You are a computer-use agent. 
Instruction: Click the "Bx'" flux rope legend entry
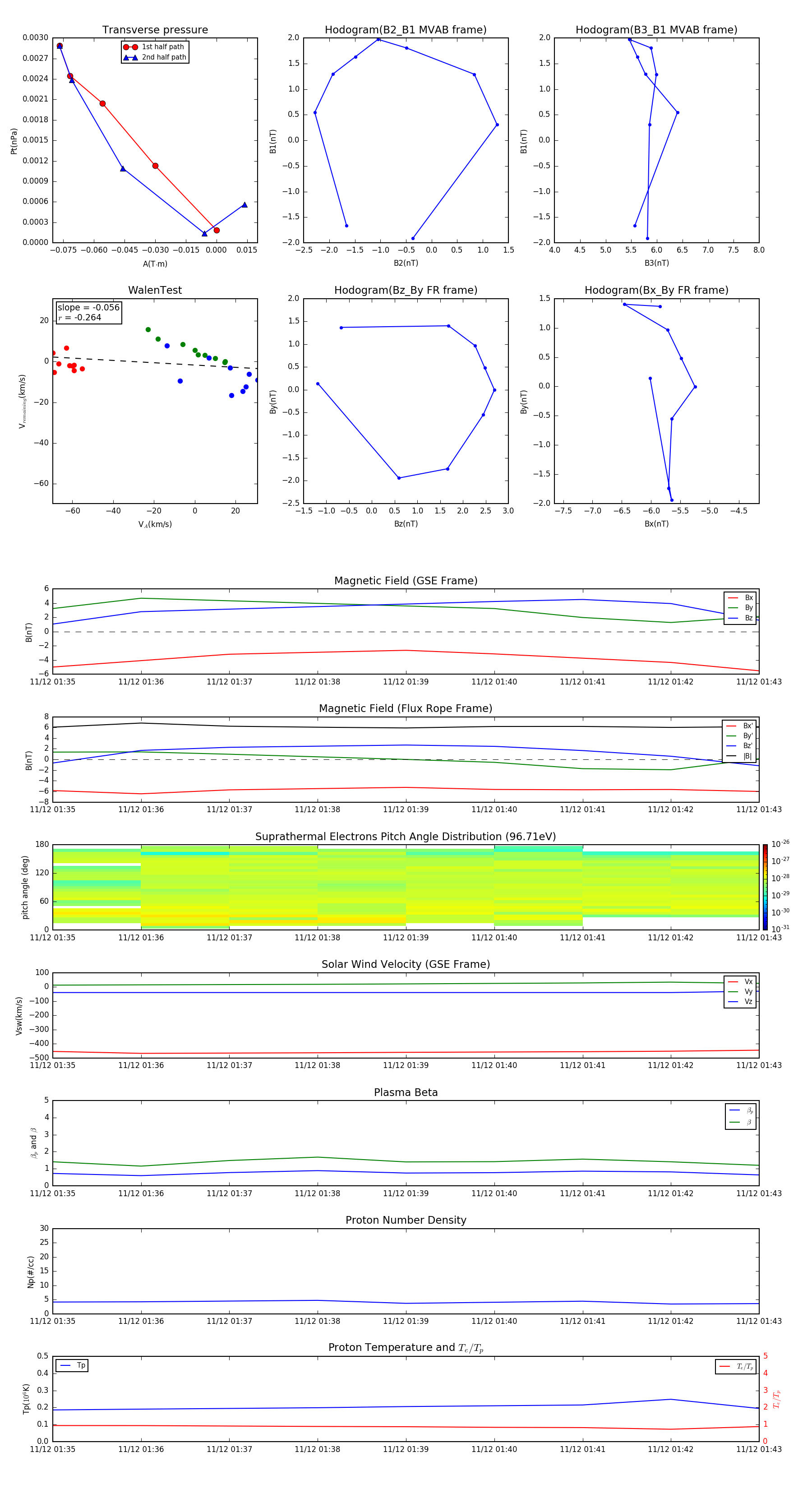click(740, 726)
